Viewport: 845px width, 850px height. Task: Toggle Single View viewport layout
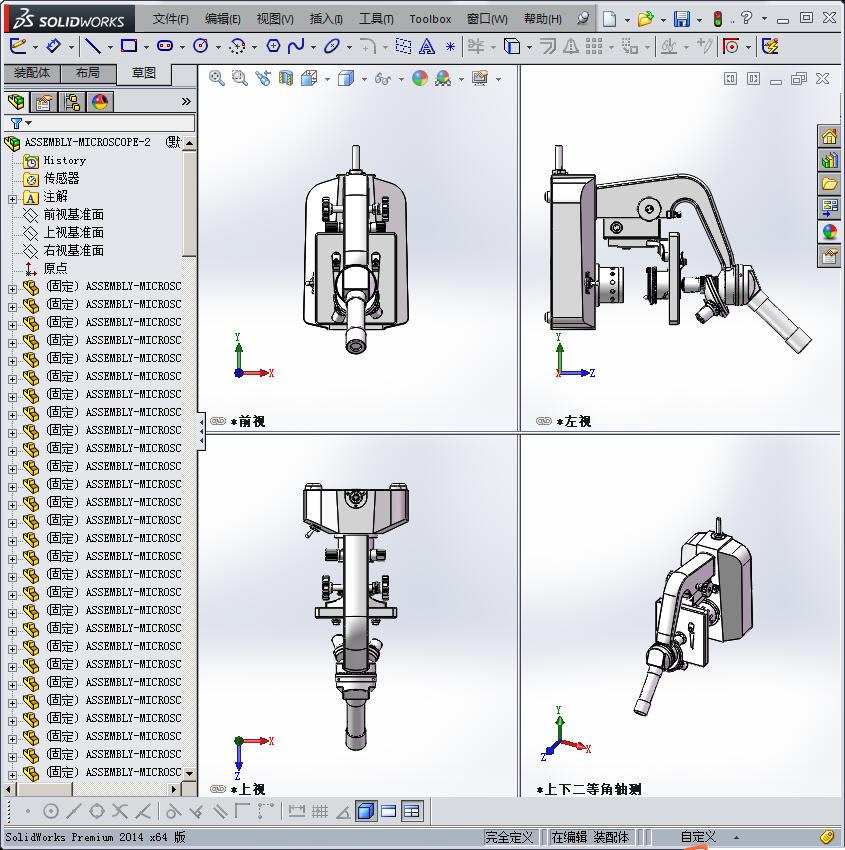(366, 812)
